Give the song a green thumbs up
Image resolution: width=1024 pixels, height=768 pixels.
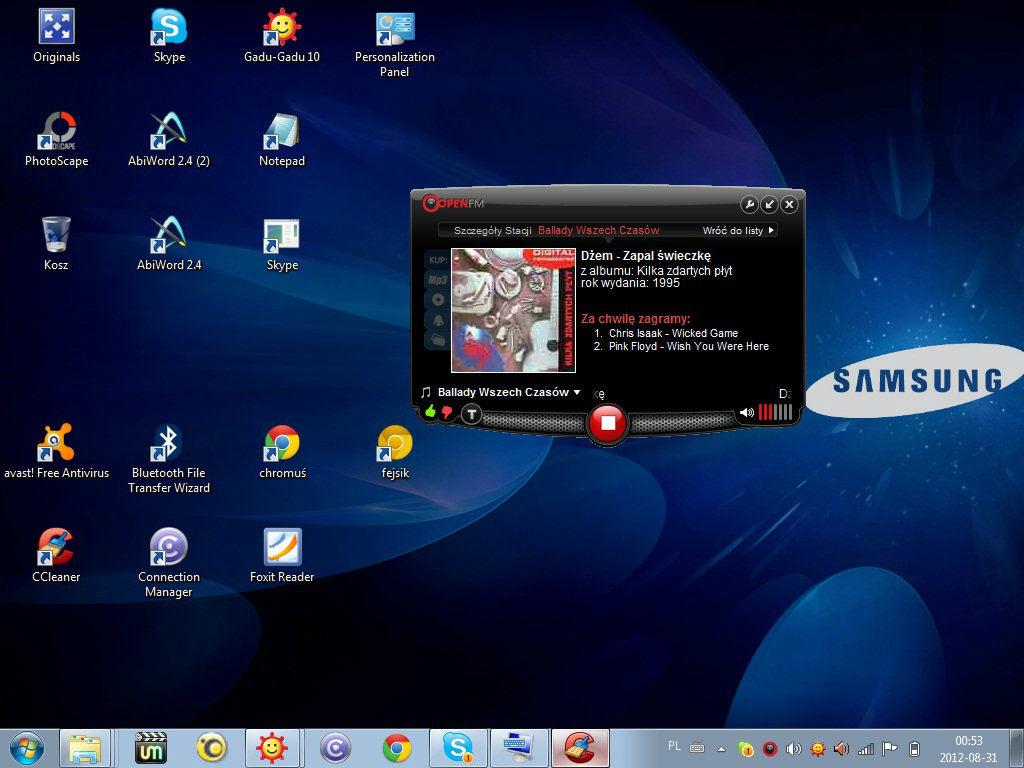(x=430, y=411)
